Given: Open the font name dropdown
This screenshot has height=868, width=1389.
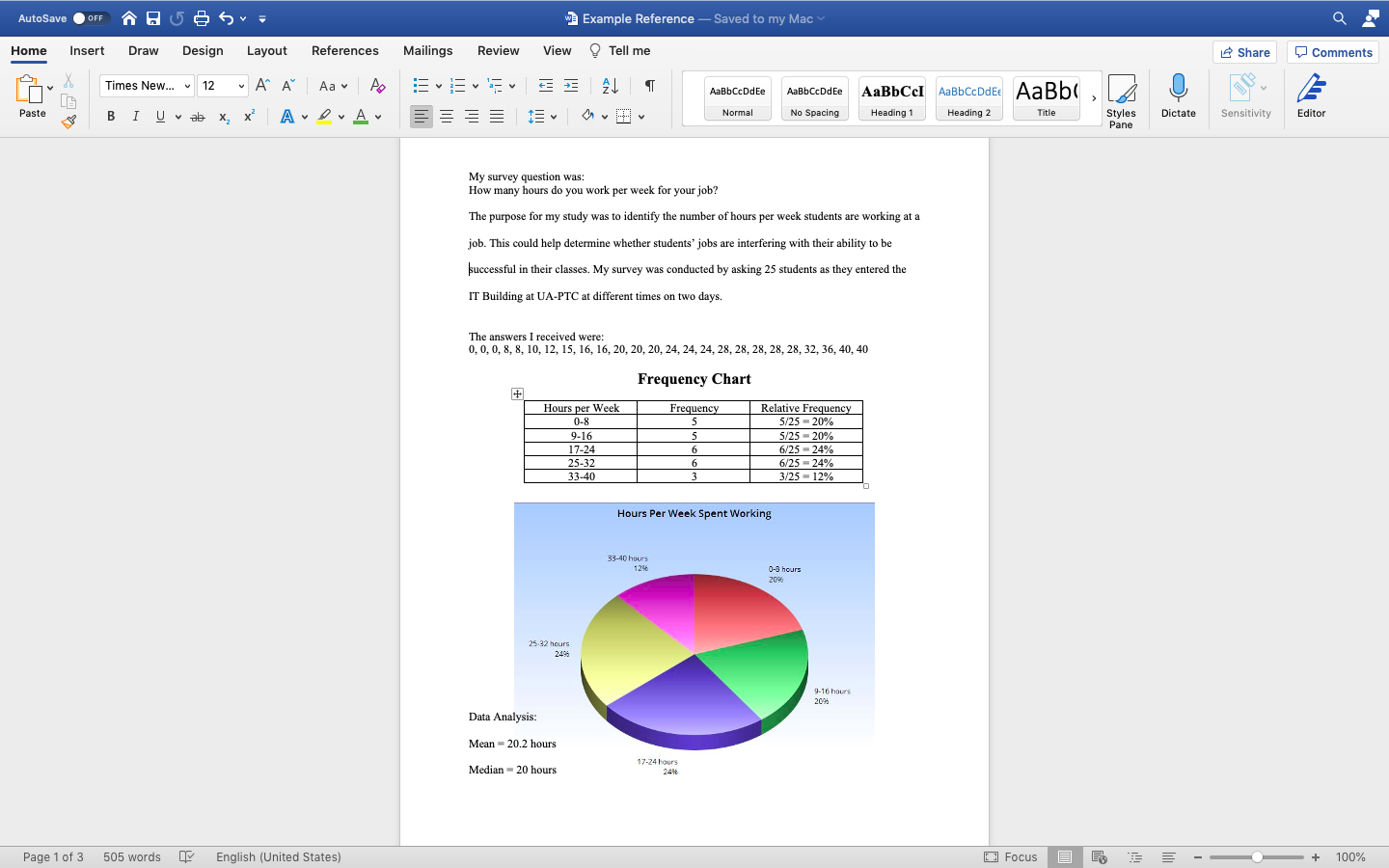Looking at the screenshot, I should tap(187, 86).
